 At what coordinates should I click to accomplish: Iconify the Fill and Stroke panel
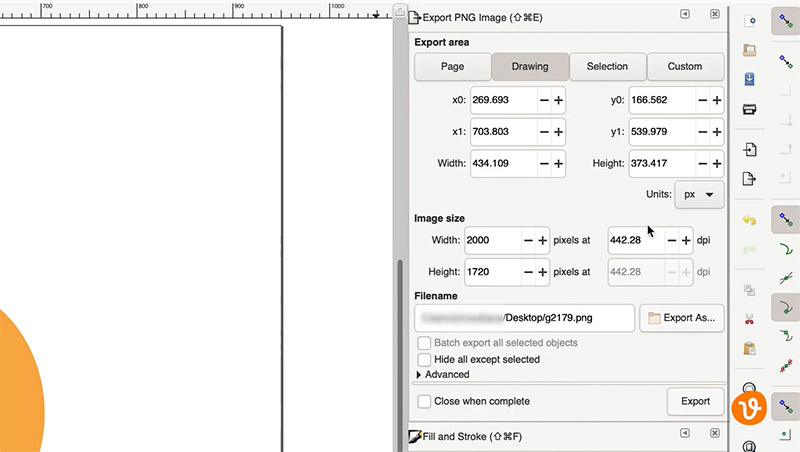coord(685,433)
